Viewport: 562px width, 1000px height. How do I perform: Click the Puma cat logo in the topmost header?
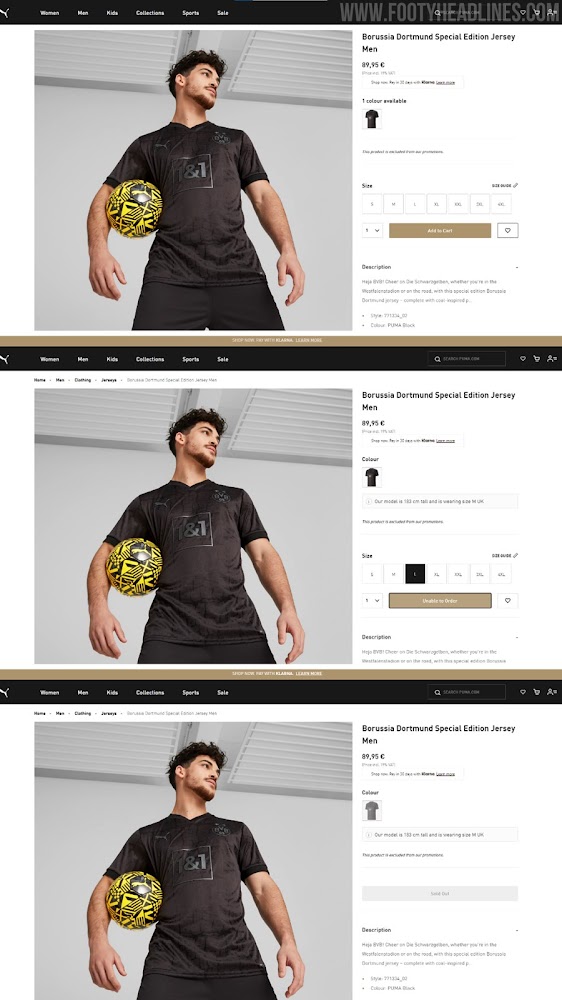[x=4, y=12]
